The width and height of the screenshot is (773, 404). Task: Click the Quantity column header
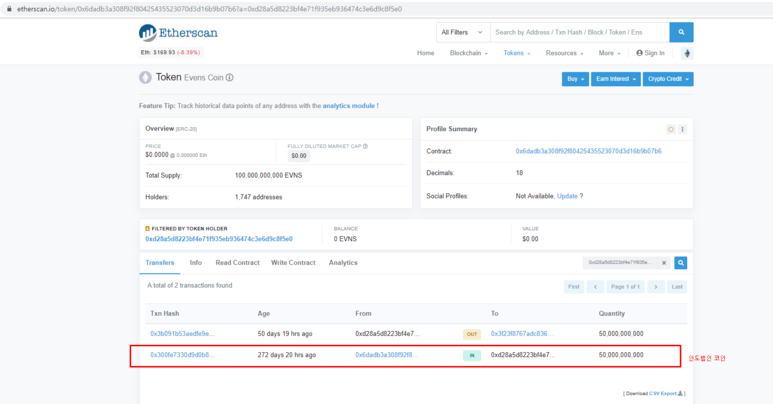[x=612, y=314]
